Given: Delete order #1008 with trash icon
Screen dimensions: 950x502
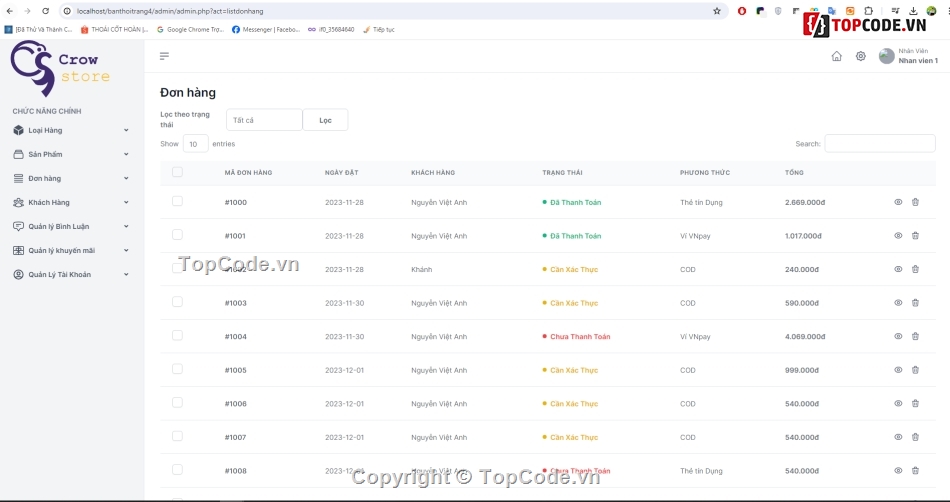Looking at the screenshot, I should [x=915, y=471].
